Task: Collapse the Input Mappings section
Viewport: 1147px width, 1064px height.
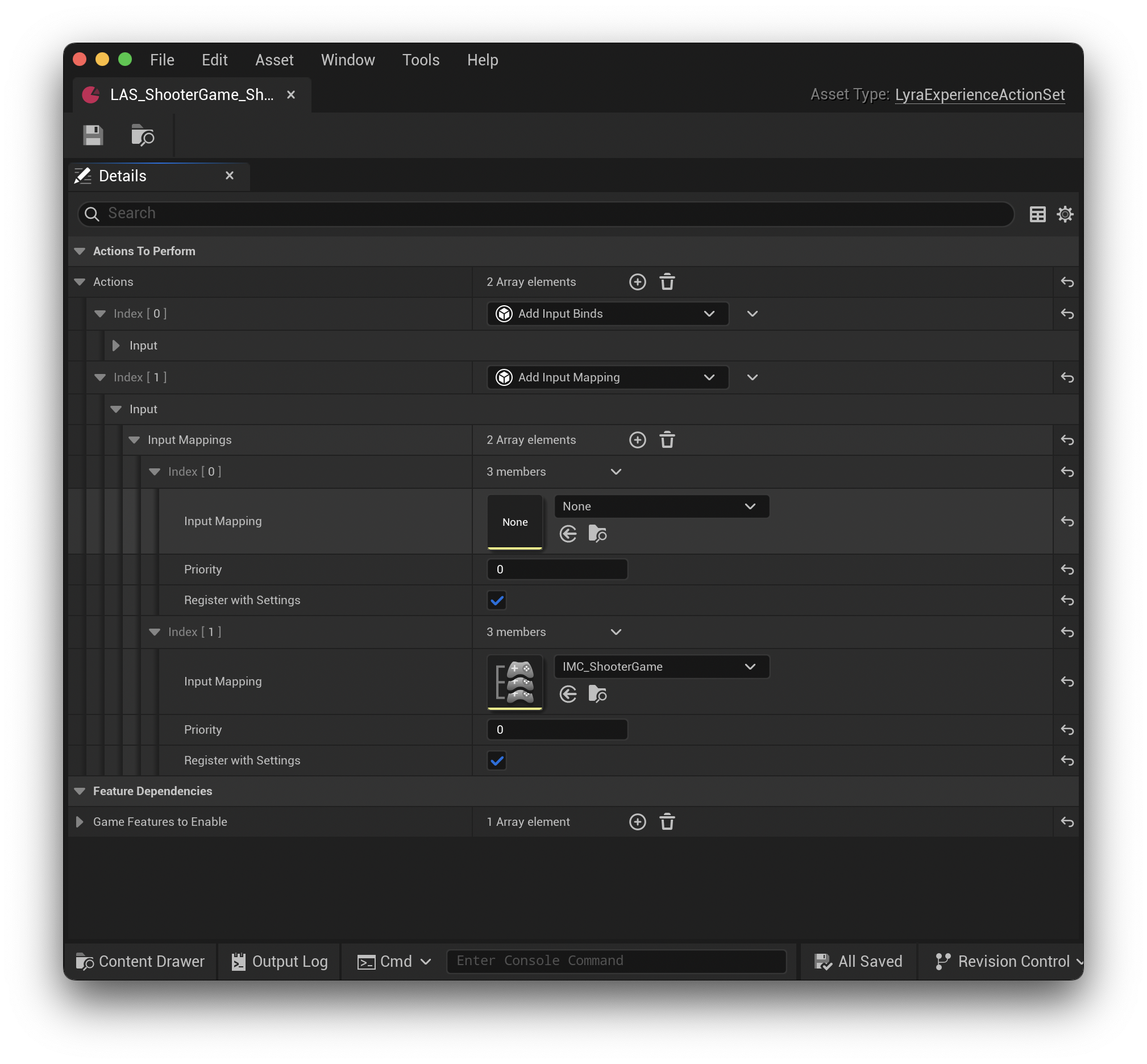Action: [134, 439]
